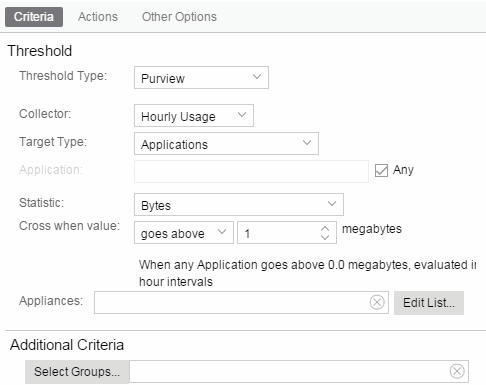Open the Other Options tab
The width and height of the screenshot is (486, 385).
179,17
